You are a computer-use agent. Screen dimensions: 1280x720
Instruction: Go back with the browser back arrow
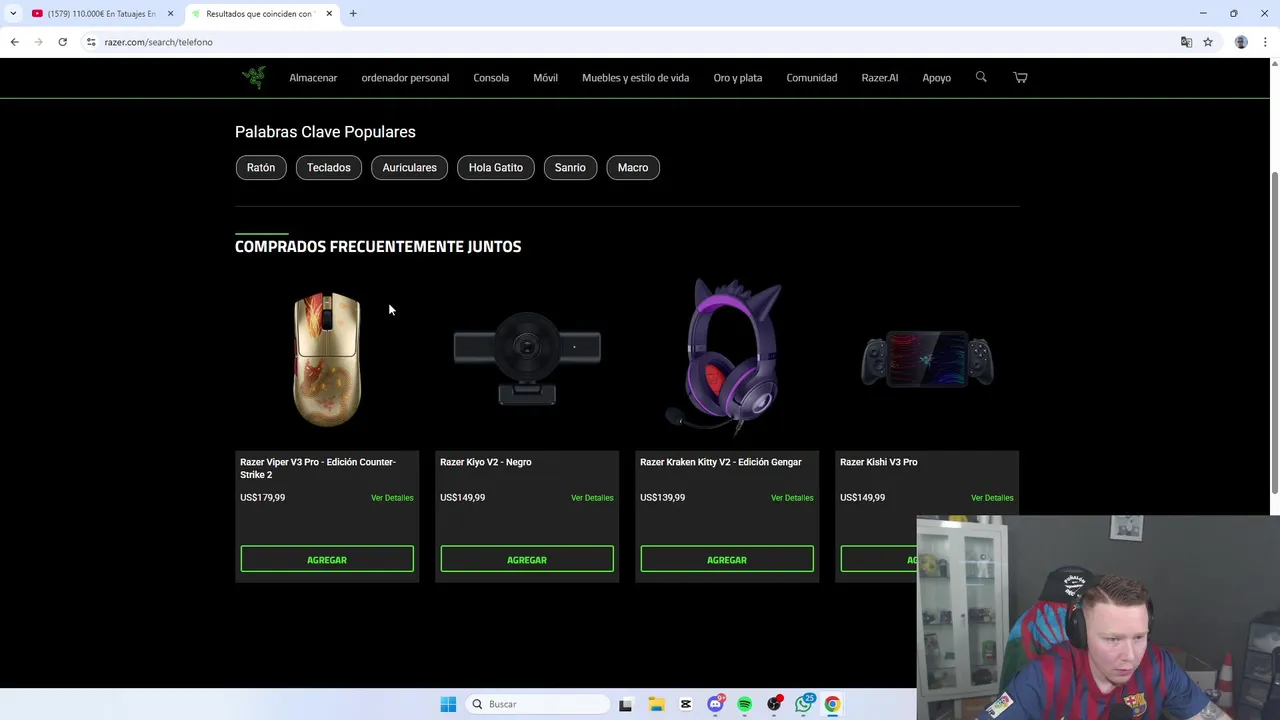14,42
